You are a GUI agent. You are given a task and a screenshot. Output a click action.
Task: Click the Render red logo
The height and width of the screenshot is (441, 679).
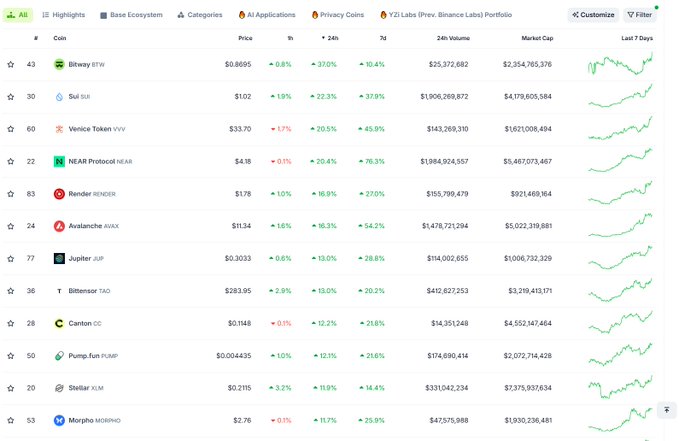59,194
